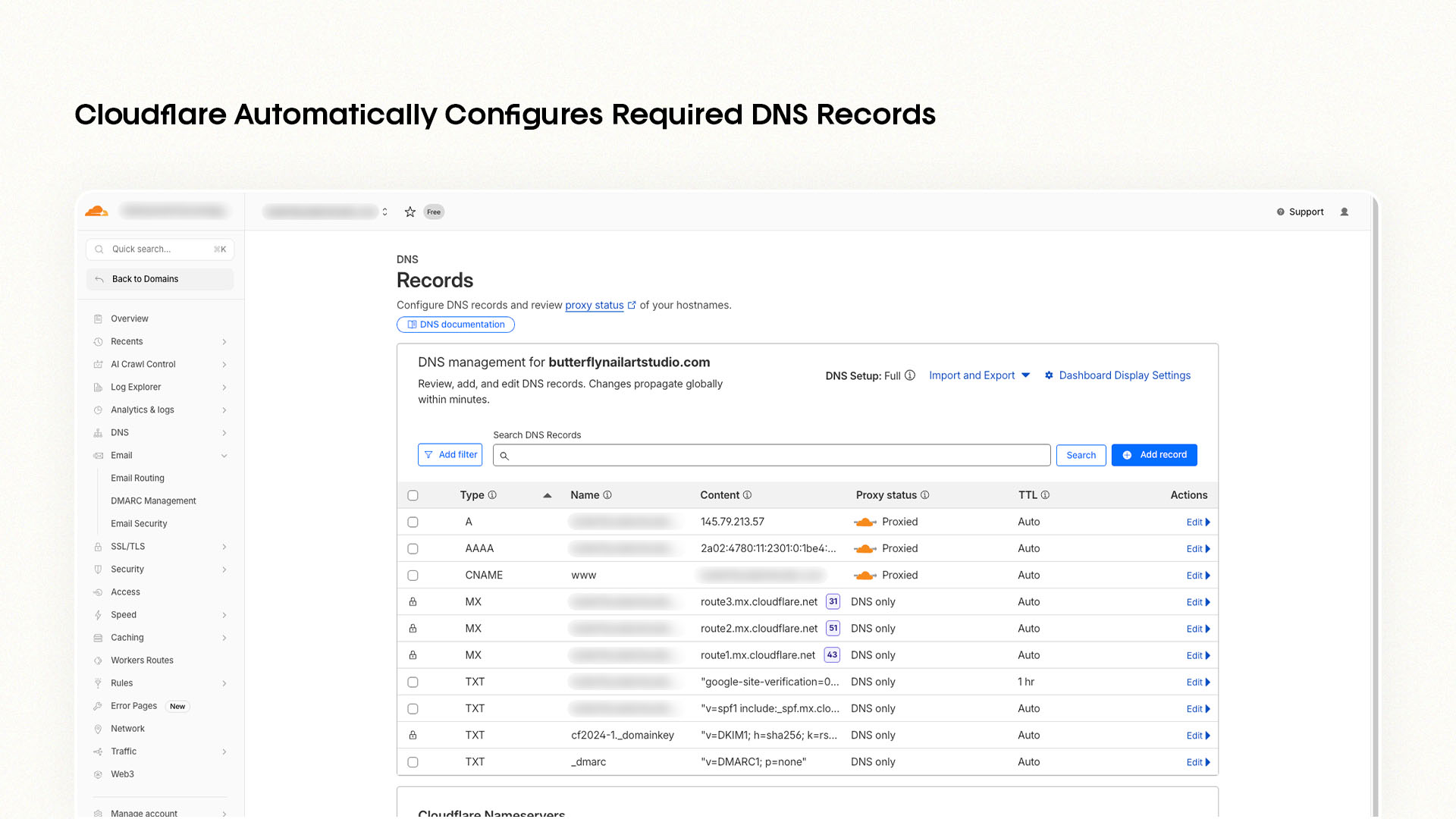1456x819 pixels.
Task: Open Email Routing in the sidebar
Action: coord(137,478)
